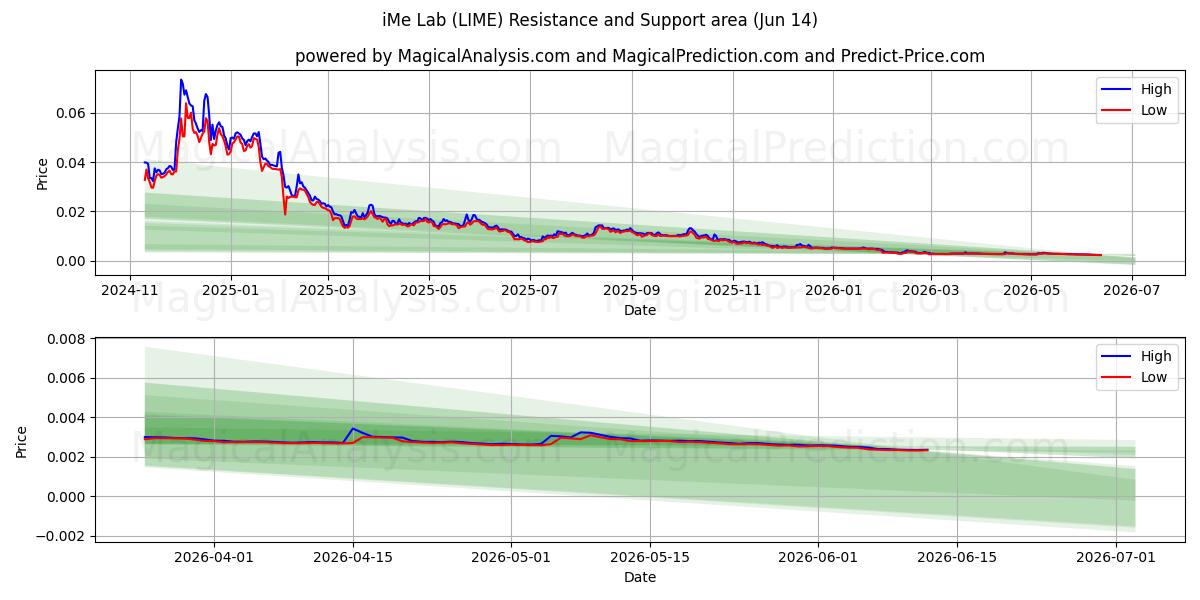This screenshot has height=600, width=1200.
Task: Click the '2025-11' tick label
Action: tap(733, 290)
